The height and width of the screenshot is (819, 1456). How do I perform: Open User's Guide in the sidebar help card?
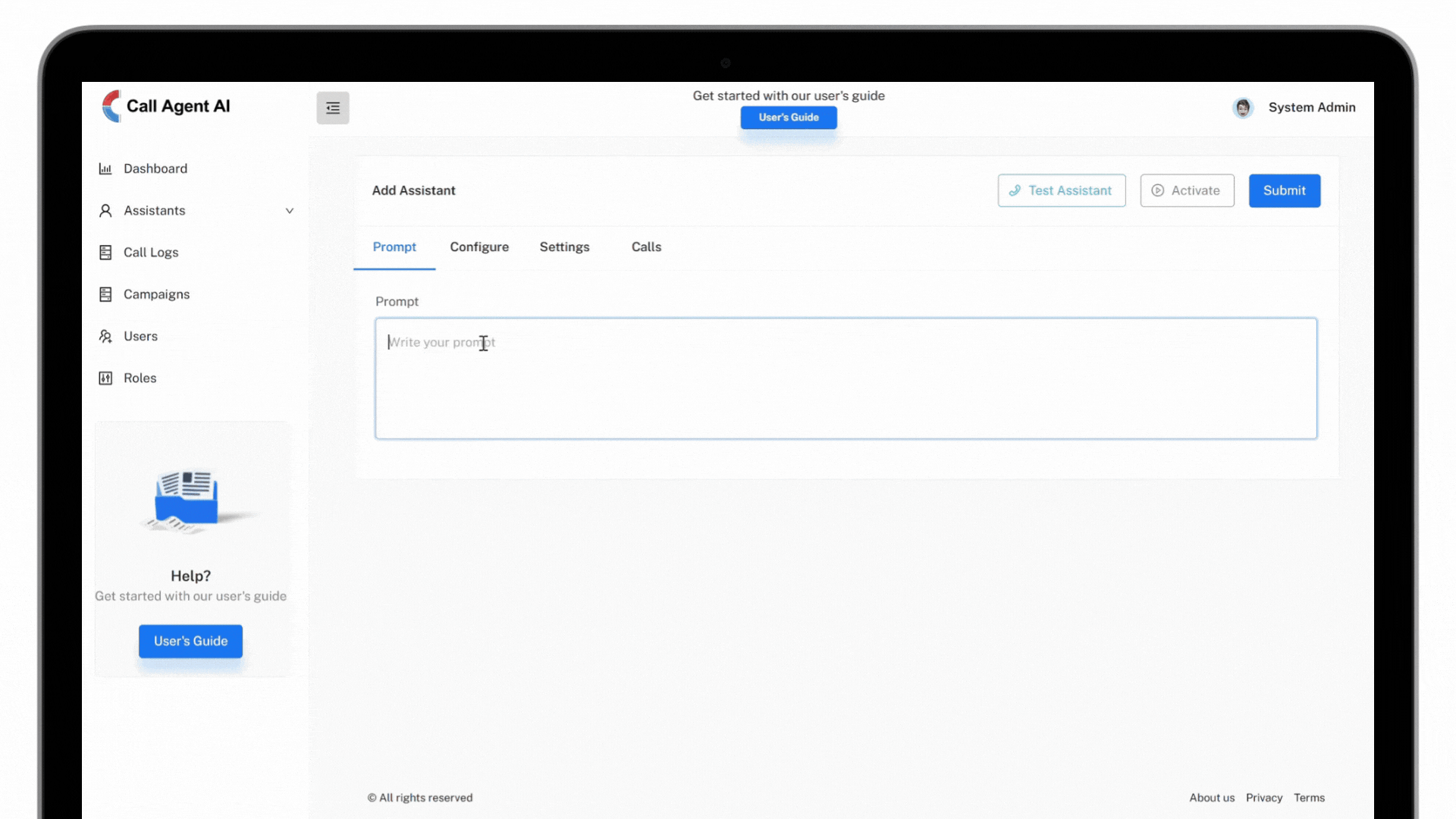(x=190, y=641)
